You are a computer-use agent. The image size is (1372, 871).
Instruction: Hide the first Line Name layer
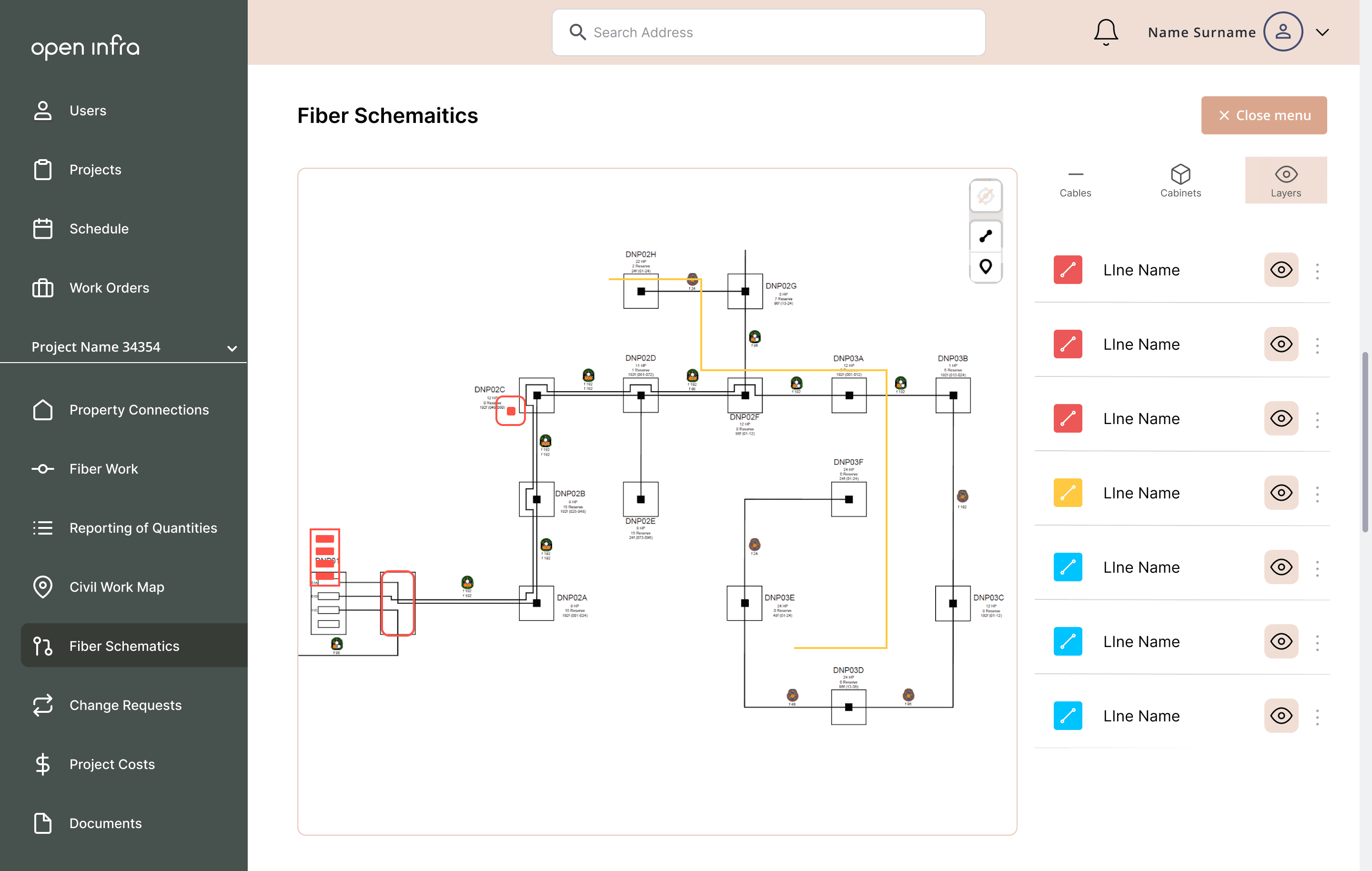click(x=1281, y=270)
